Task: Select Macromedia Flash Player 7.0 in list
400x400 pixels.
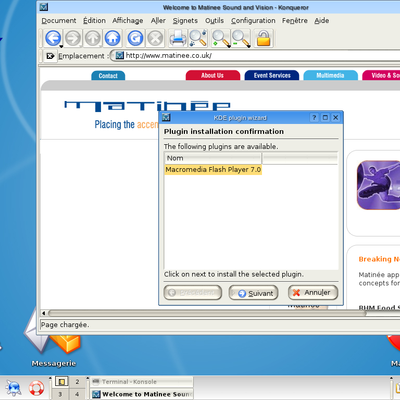Action: pyautogui.click(x=213, y=169)
